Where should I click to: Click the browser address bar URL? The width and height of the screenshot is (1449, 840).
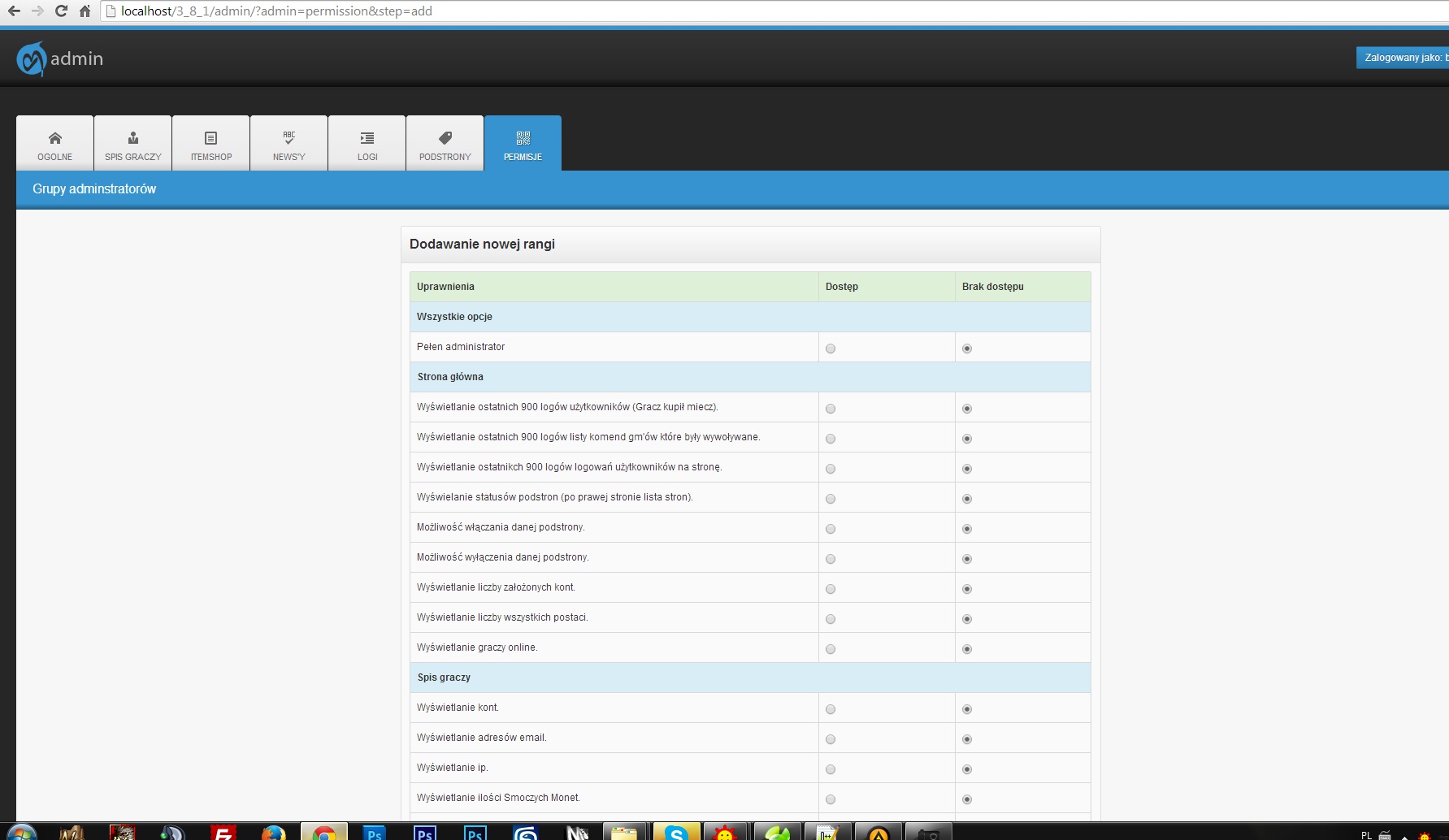pos(276,11)
